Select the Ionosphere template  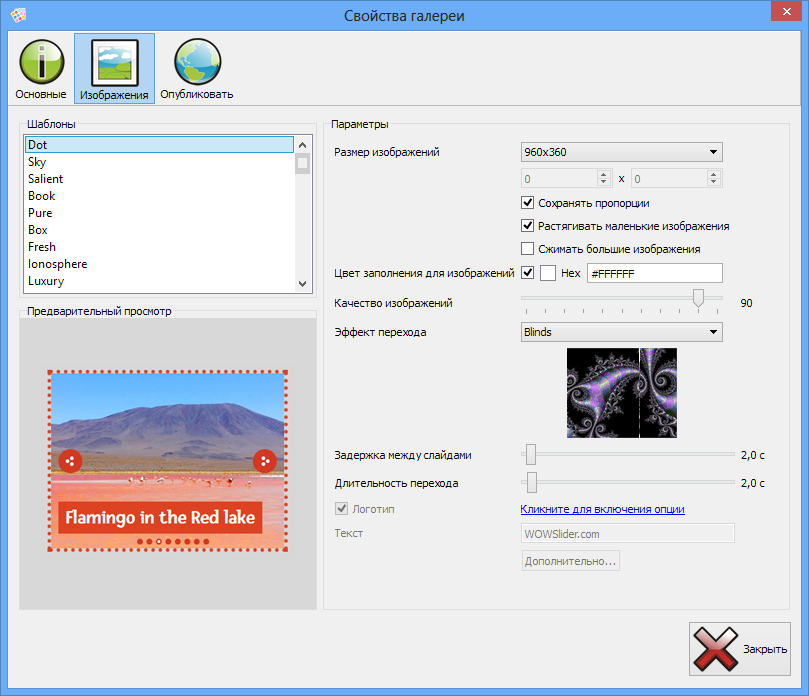click(159, 264)
